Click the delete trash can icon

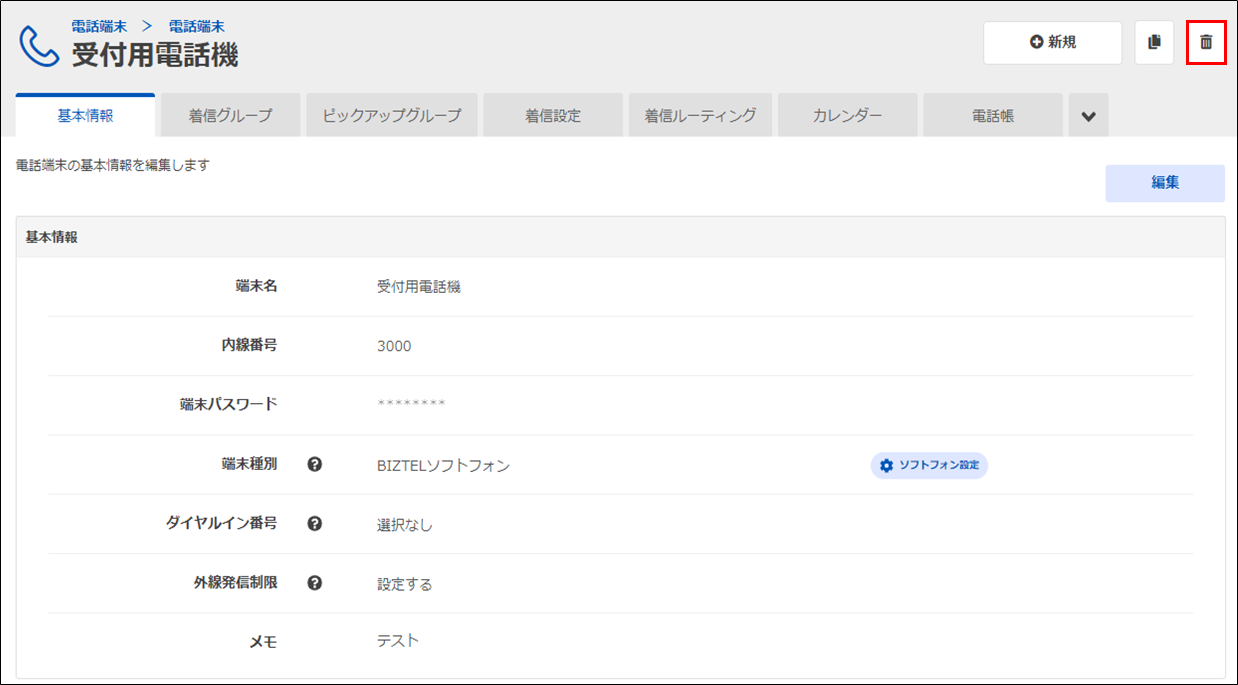point(1206,42)
